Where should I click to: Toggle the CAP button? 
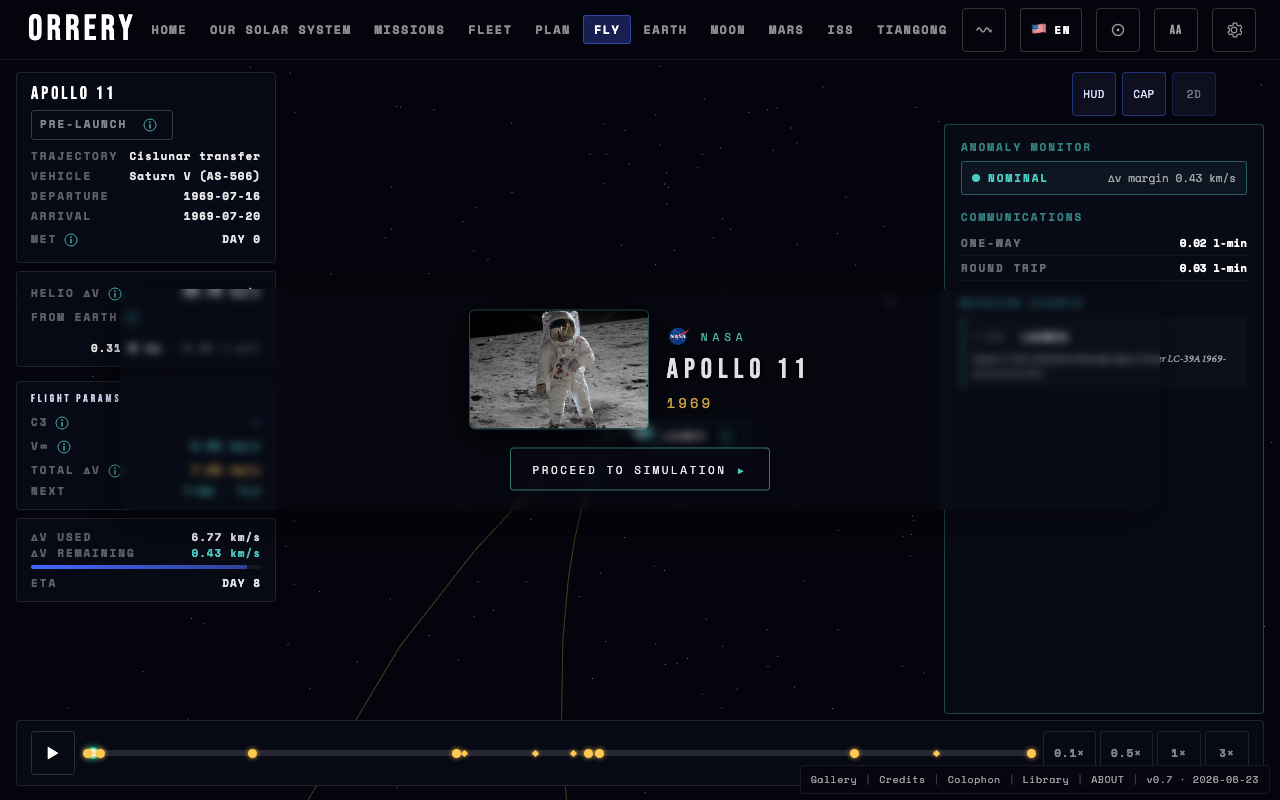point(1144,94)
